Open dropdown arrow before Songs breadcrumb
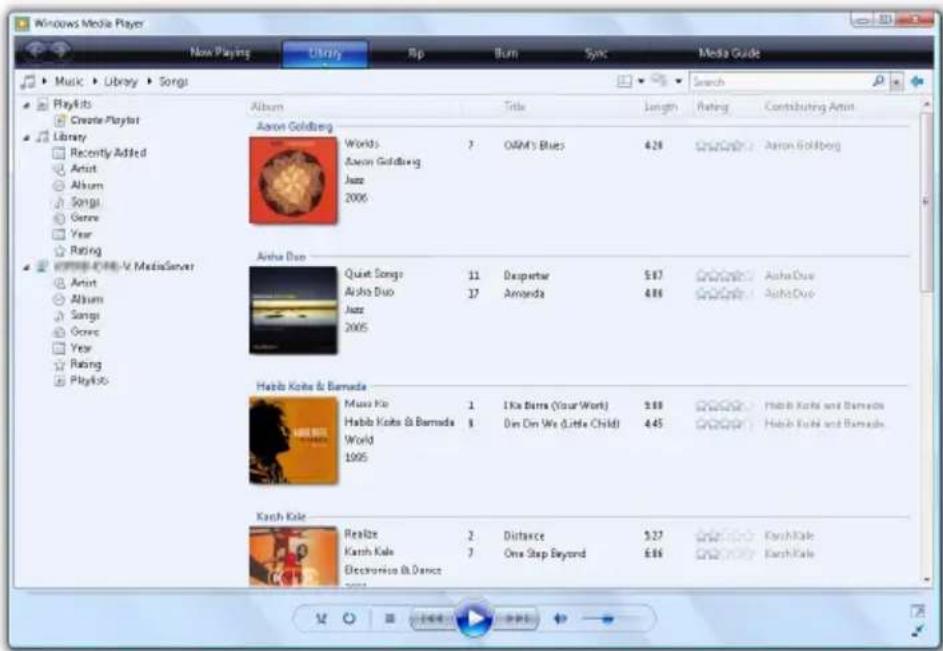Screen dimensions: 943x651 point(149,81)
